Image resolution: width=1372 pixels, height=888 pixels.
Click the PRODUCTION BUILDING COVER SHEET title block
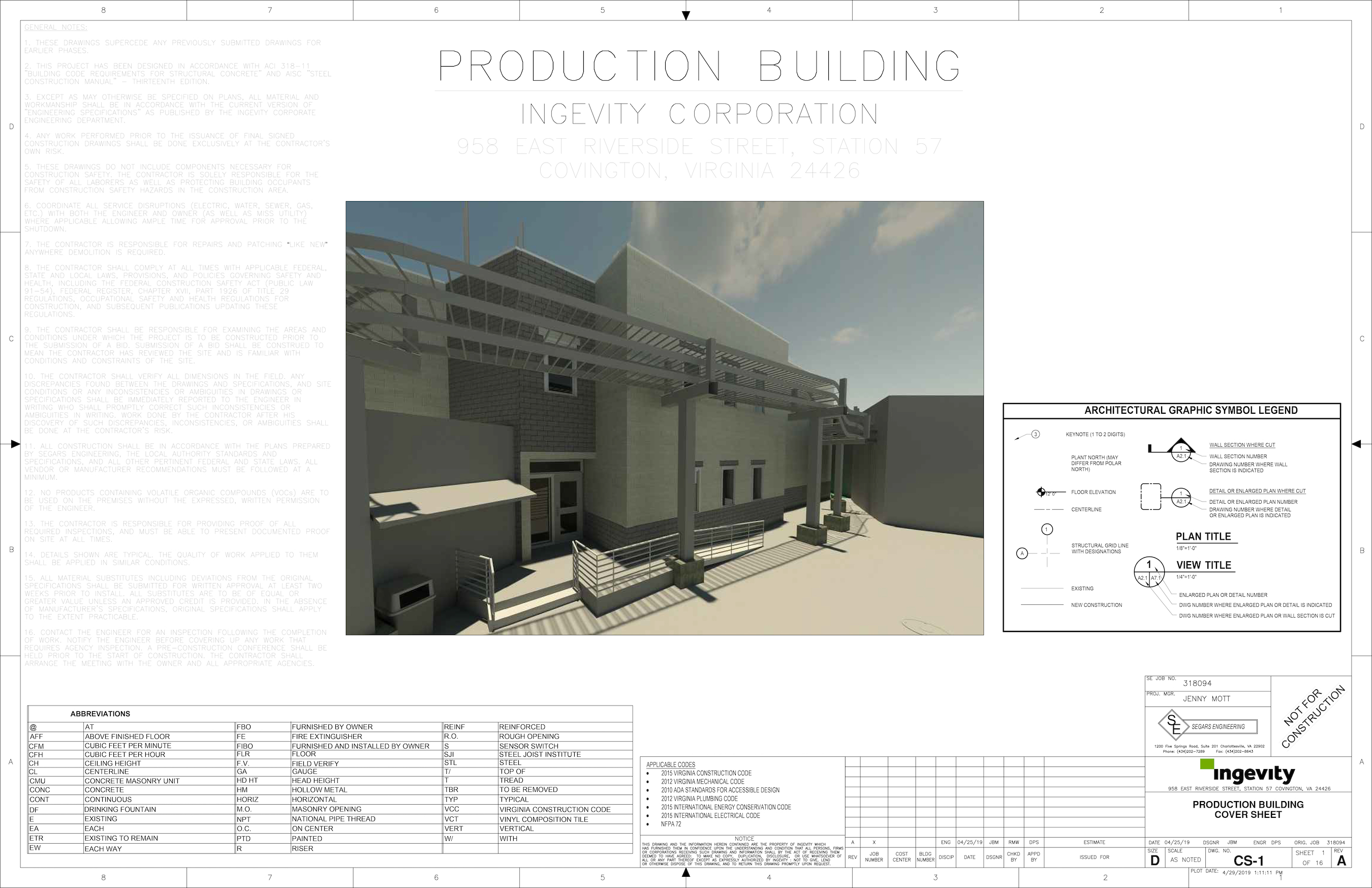click(x=1248, y=810)
